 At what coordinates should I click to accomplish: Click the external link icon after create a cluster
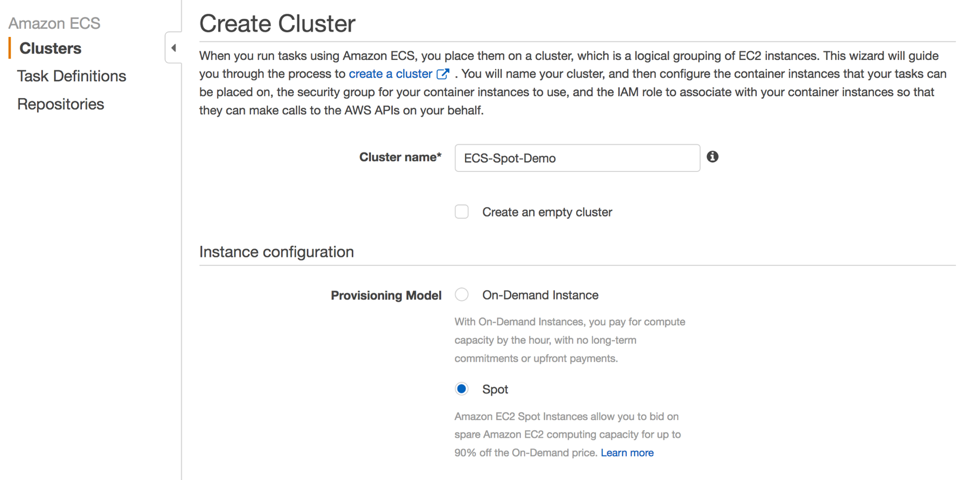point(443,74)
